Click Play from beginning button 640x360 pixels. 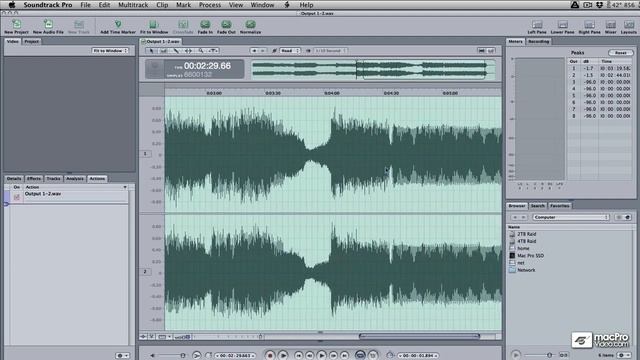point(283,356)
